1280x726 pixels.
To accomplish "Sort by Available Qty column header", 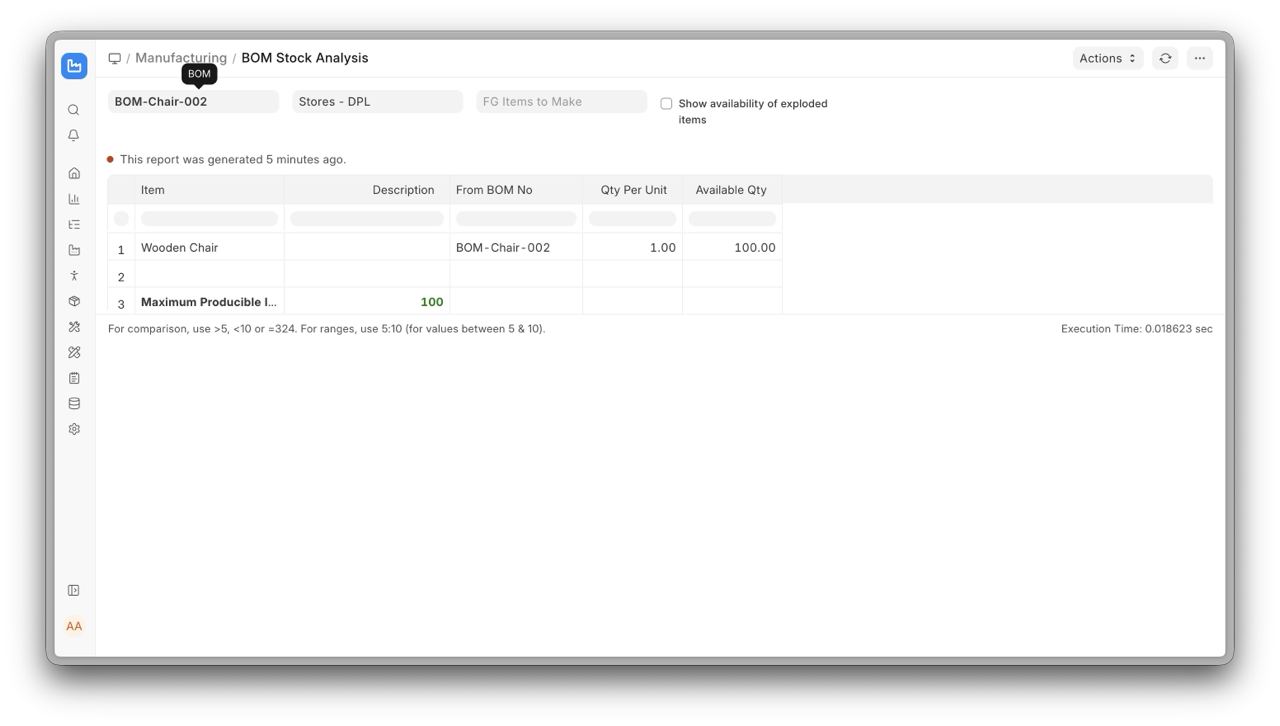I will (x=731, y=190).
